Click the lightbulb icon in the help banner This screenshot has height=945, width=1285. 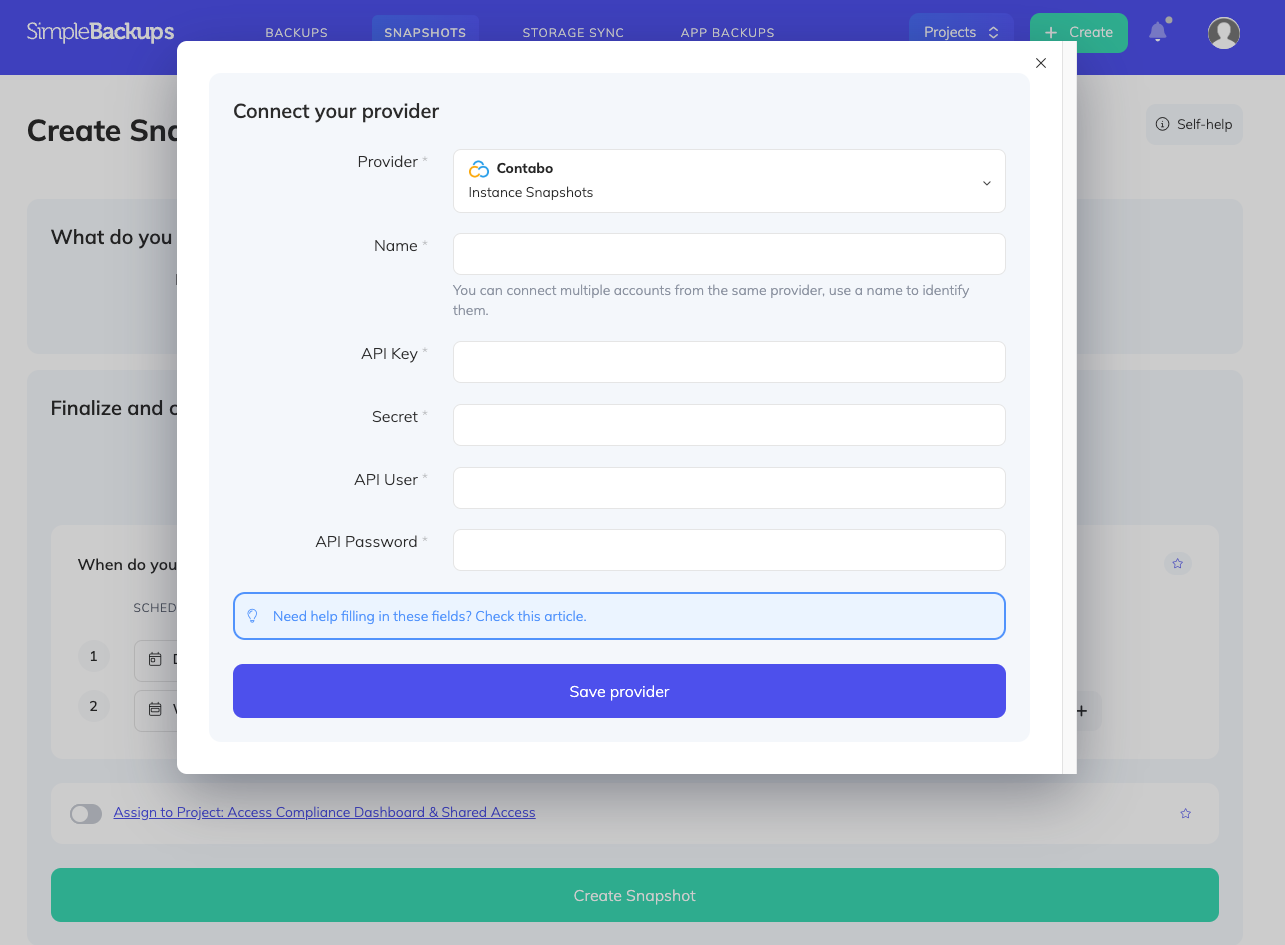[252, 616]
